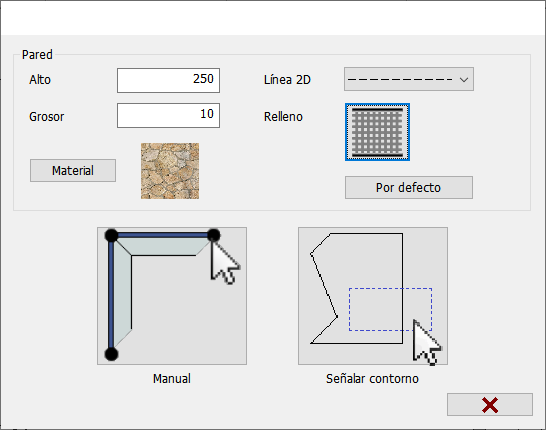Click the blank white title bar area
Image resolution: width=546 pixels, height=430 pixels.
tap(273, 18)
